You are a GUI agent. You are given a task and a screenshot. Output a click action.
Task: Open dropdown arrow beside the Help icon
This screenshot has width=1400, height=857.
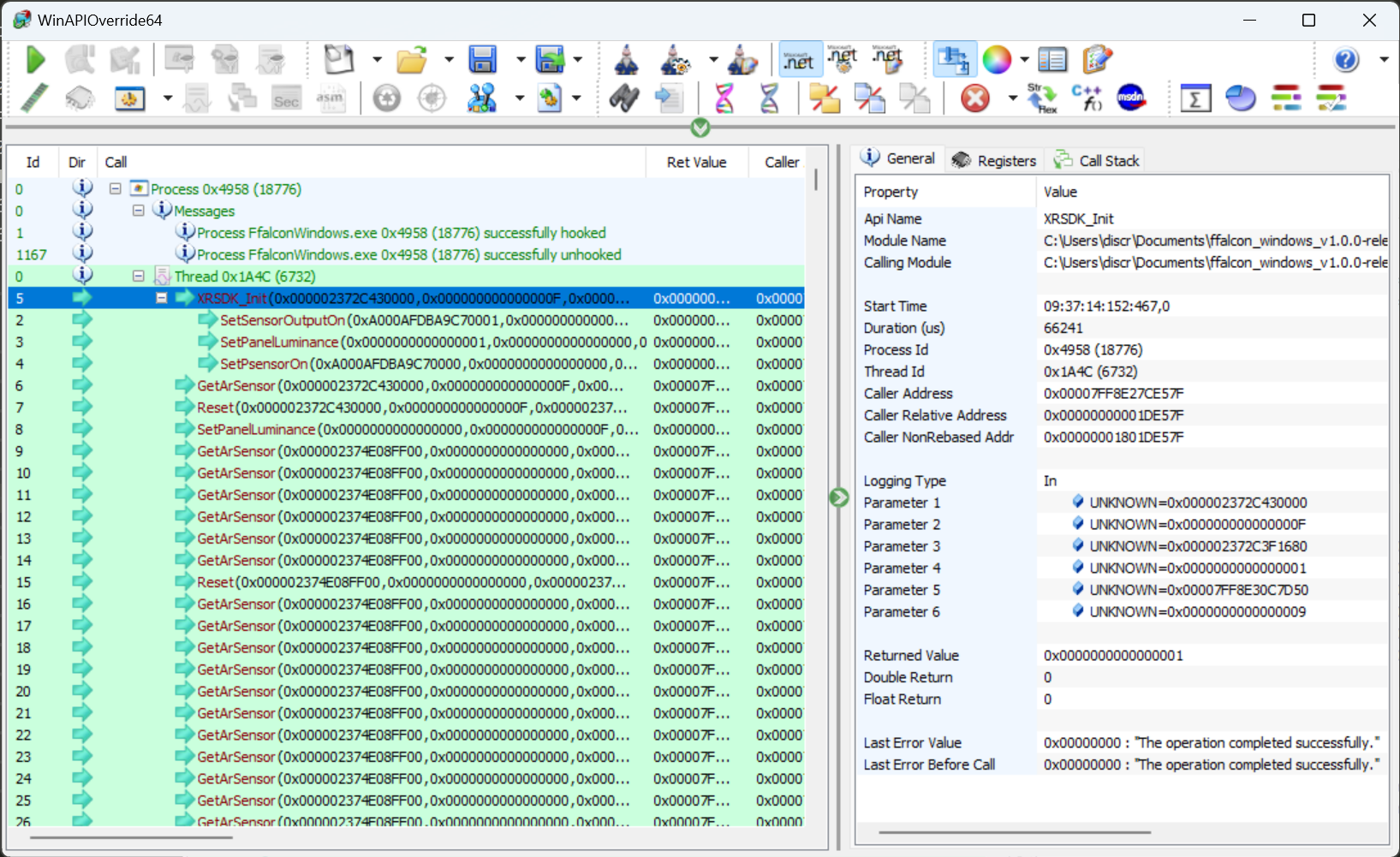pos(1384,60)
